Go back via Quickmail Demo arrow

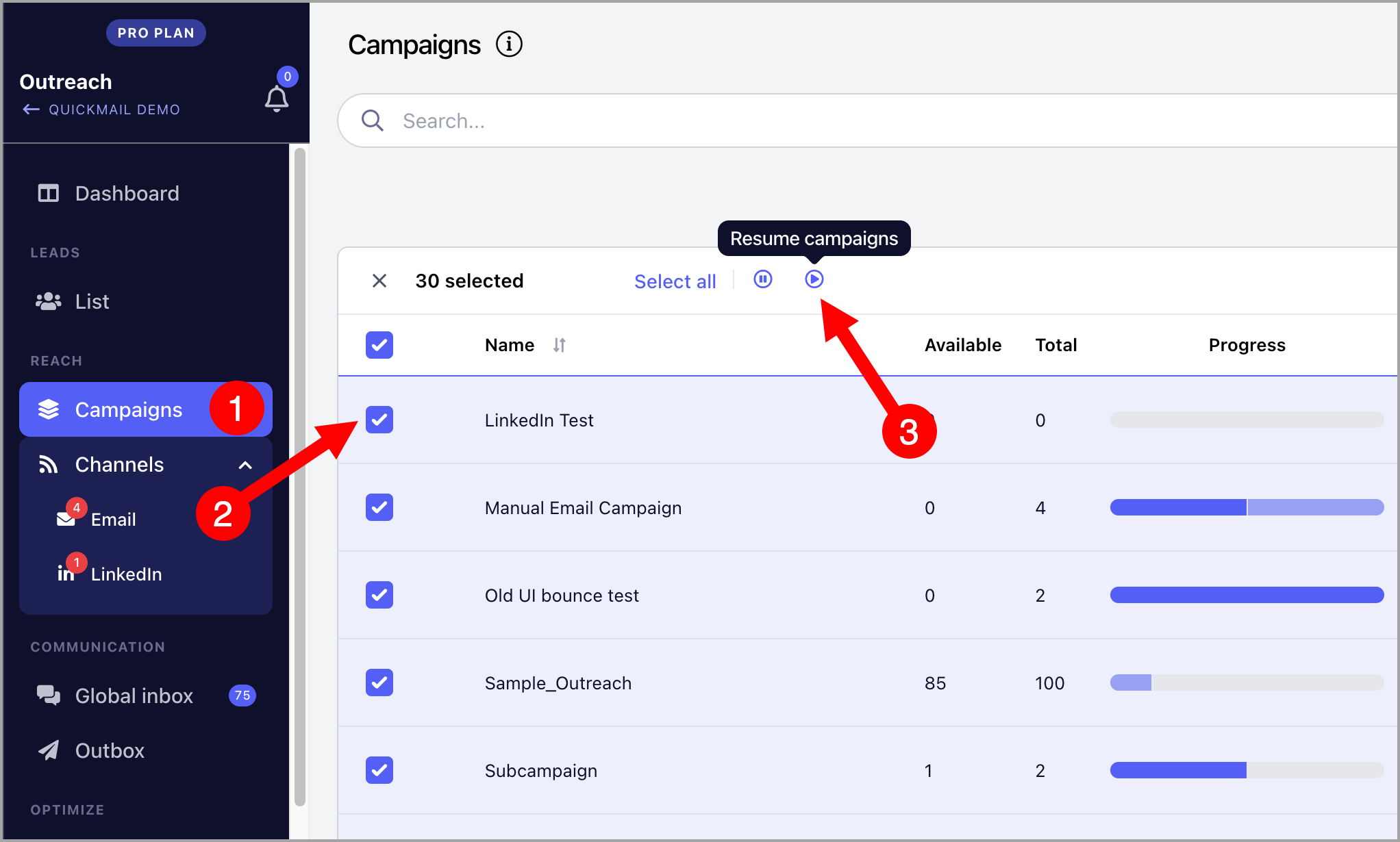coord(31,110)
